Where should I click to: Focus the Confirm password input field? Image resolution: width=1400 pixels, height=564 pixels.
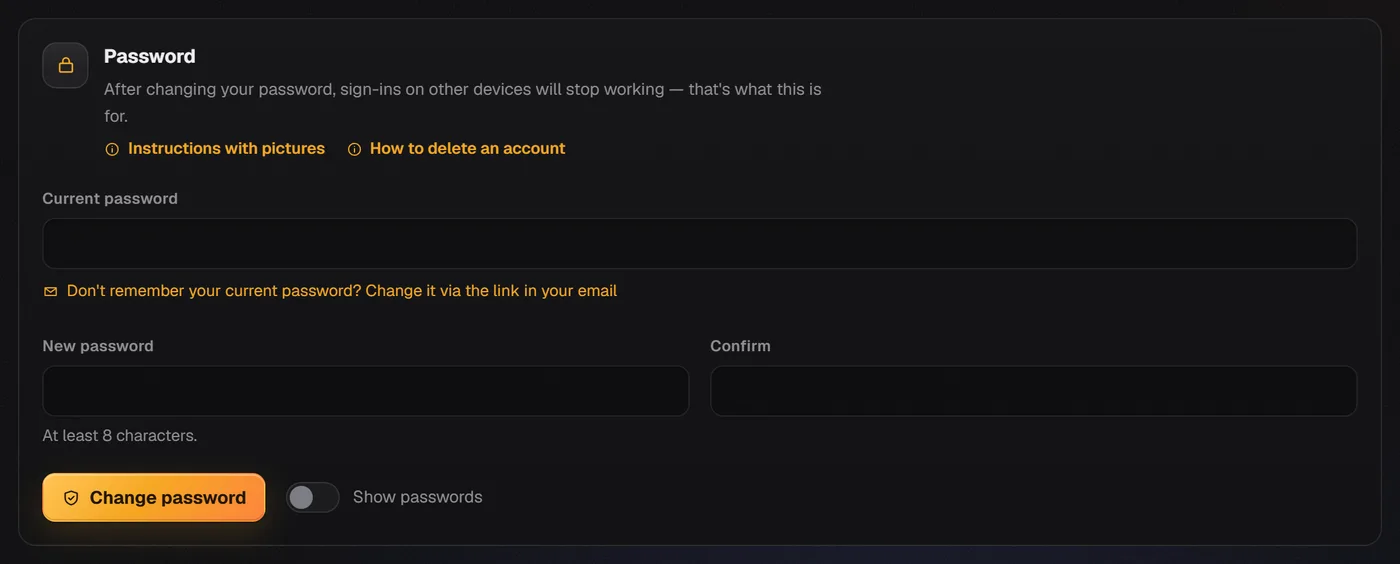pyautogui.click(x=1034, y=391)
